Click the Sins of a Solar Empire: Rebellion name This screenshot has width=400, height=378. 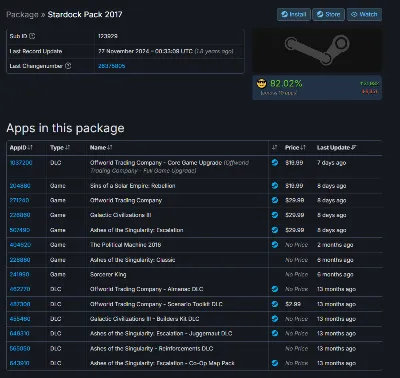132,186
